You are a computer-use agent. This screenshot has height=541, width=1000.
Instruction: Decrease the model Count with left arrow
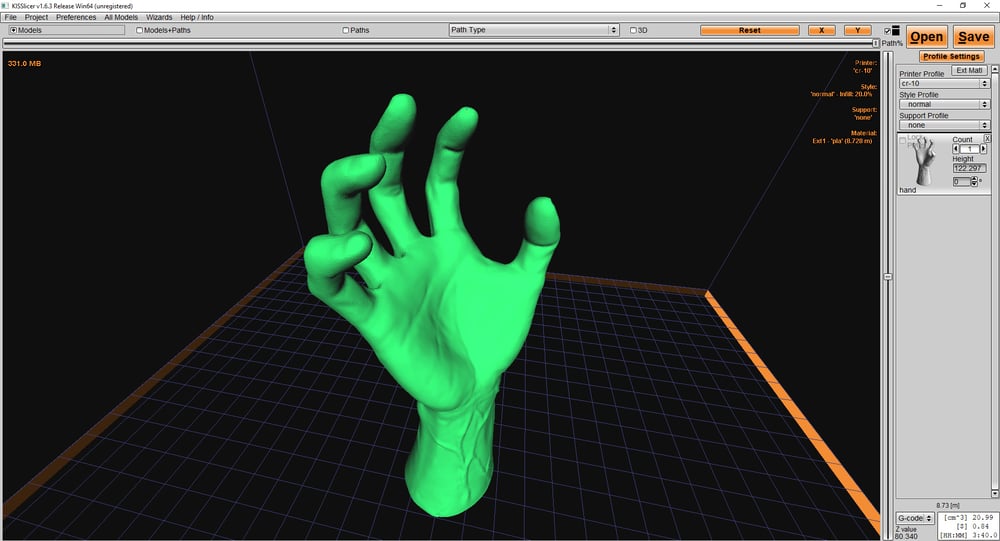955,149
